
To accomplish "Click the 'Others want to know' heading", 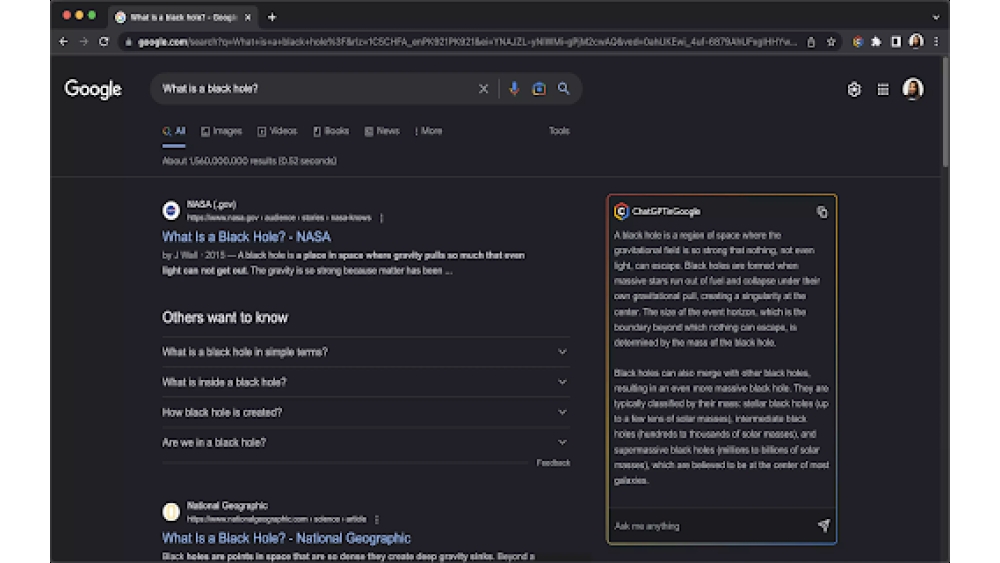I will coord(225,318).
